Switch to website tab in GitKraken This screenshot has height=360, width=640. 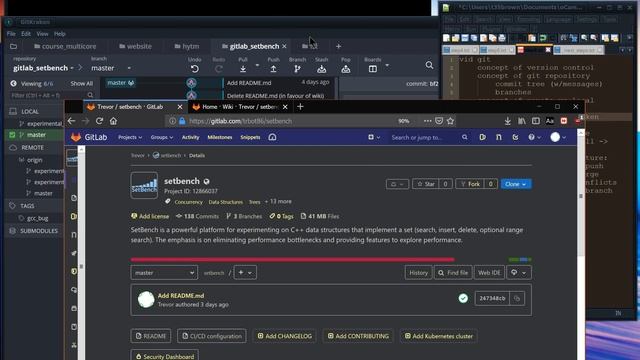[x=136, y=46]
